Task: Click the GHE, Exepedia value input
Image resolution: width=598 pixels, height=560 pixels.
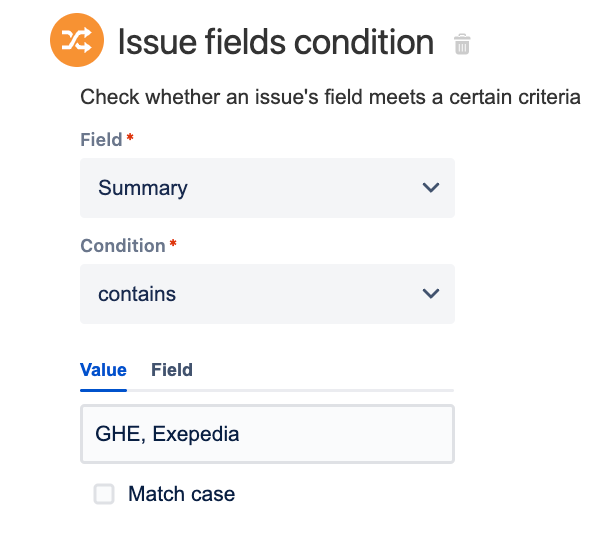Action: coord(267,434)
